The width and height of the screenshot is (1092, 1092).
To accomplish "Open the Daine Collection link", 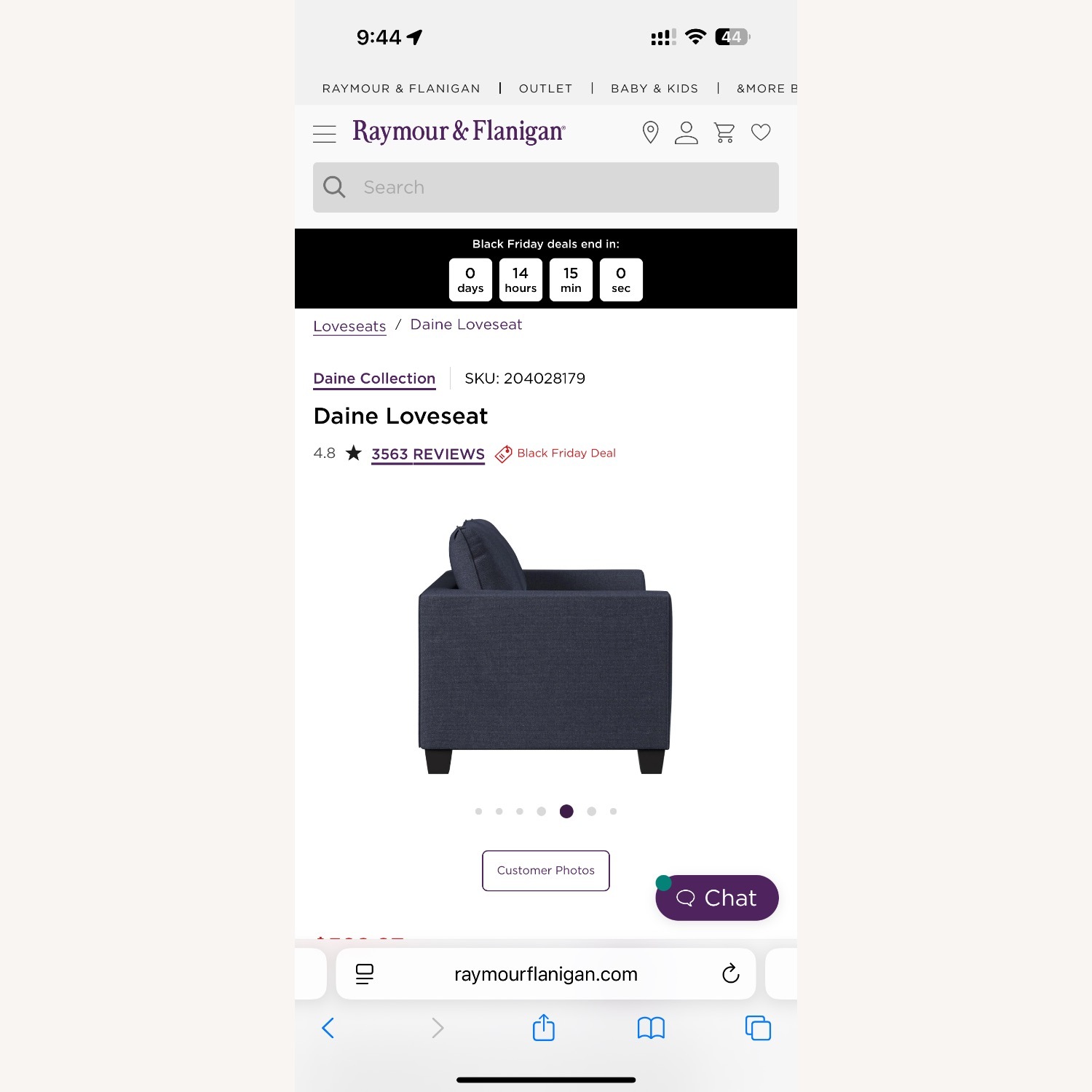I will (374, 379).
